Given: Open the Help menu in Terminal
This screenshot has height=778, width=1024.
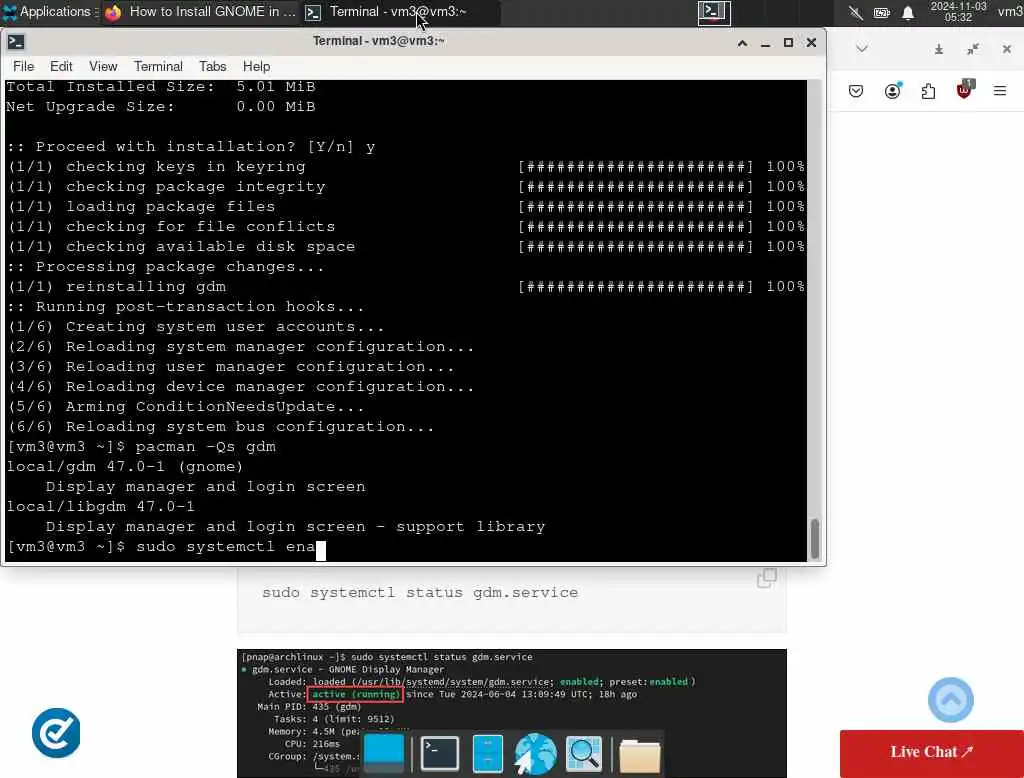Looking at the screenshot, I should click(x=256, y=67).
